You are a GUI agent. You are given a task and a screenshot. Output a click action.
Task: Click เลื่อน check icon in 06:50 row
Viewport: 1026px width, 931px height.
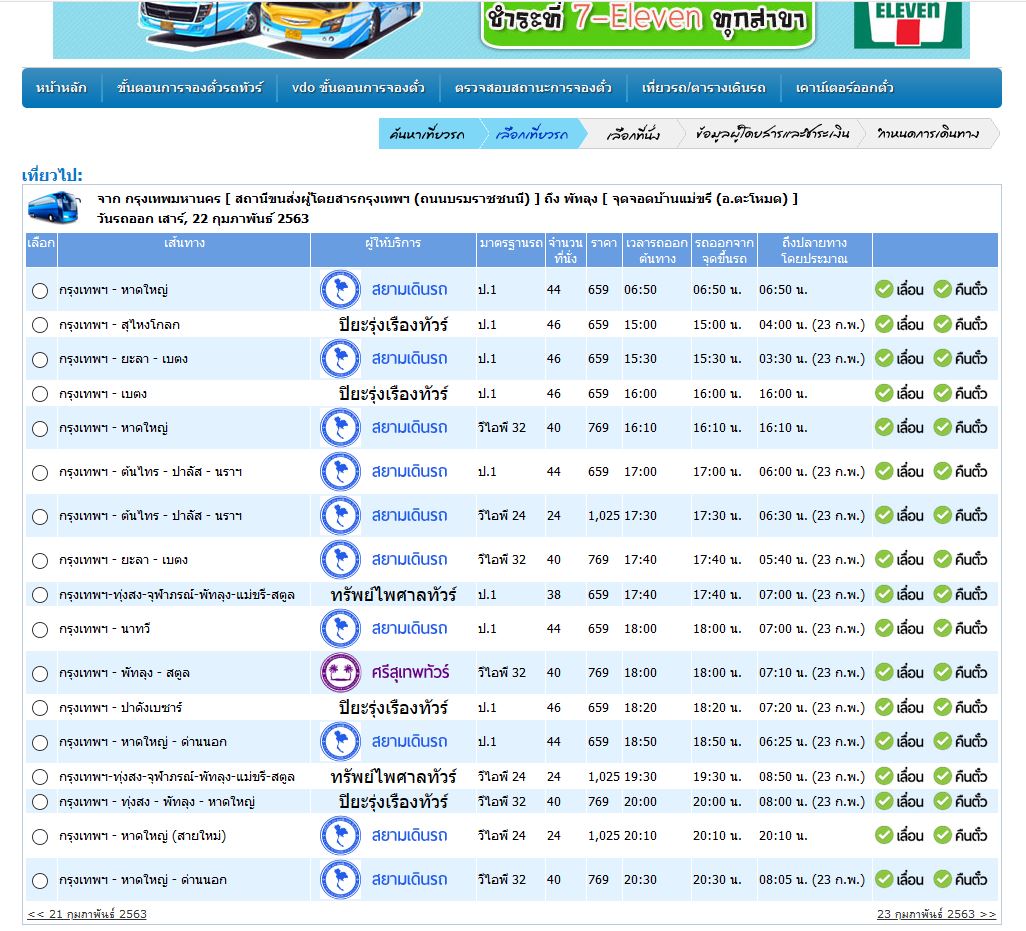pyautogui.click(x=884, y=289)
